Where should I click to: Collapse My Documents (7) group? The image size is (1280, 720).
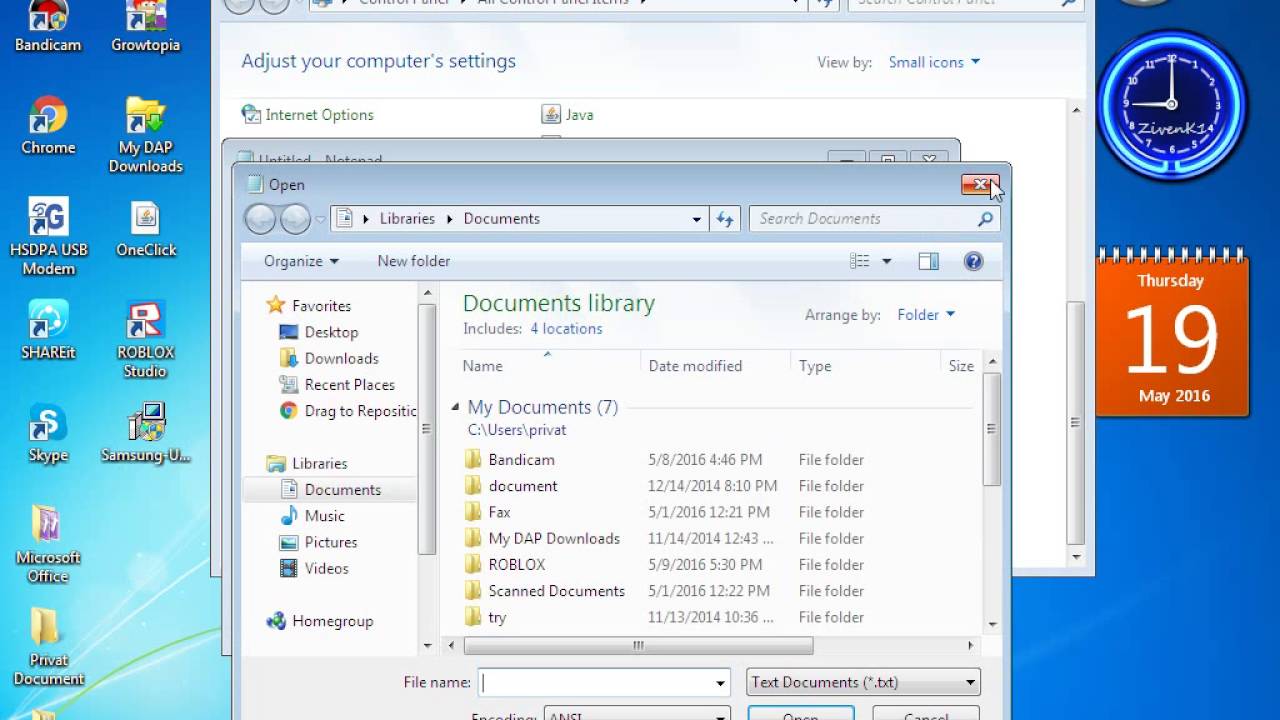point(455,407)
